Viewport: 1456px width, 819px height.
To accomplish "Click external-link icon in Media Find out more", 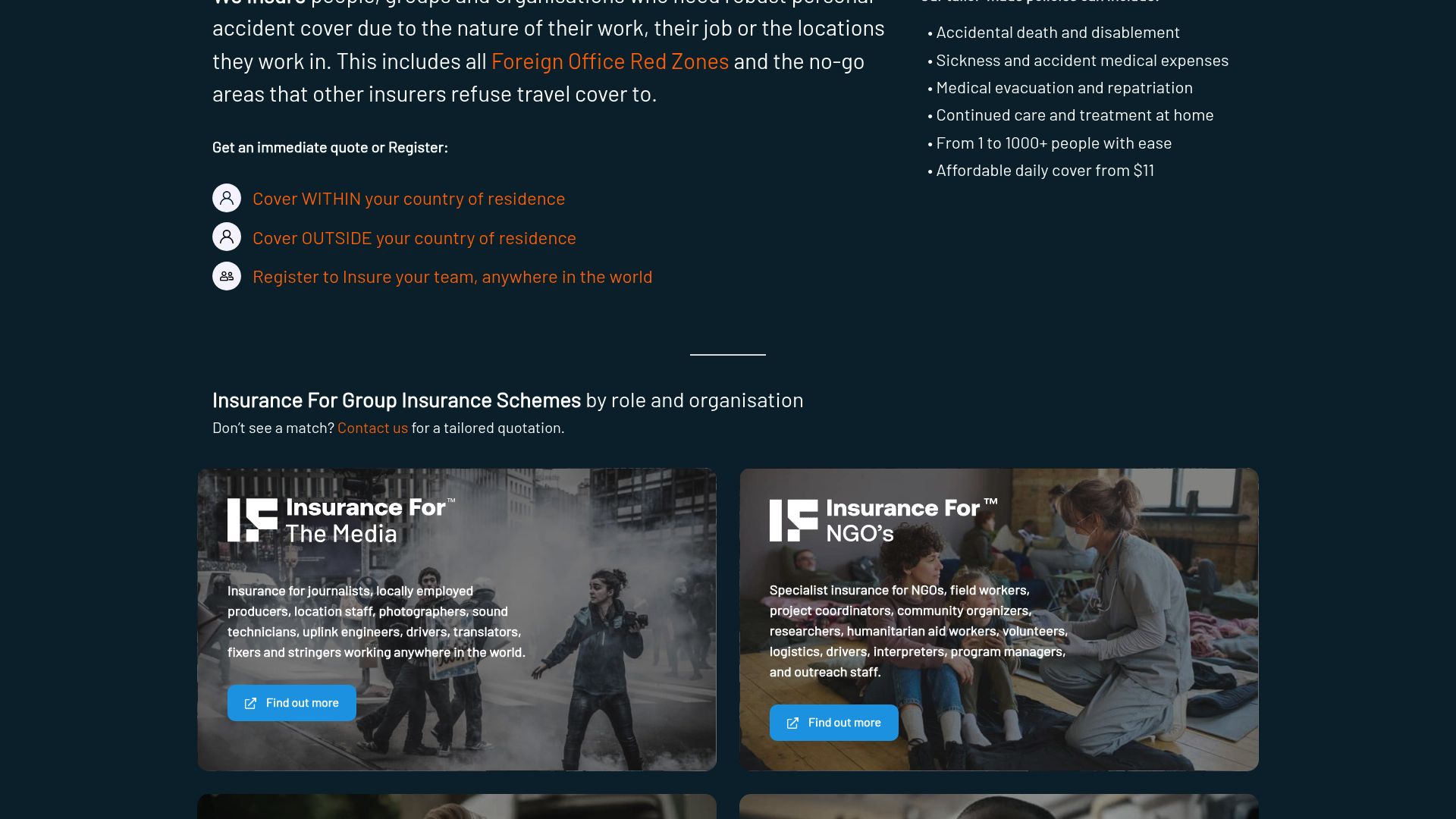I will coord(250,704).
